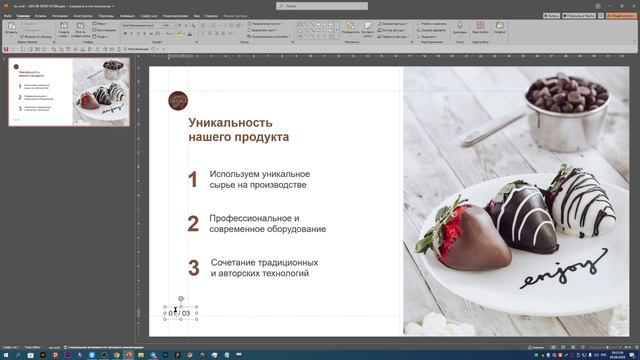Switch to the Shape Format (Формат фигуры) tab
This screenshot has width=640, height=360.
235,16
